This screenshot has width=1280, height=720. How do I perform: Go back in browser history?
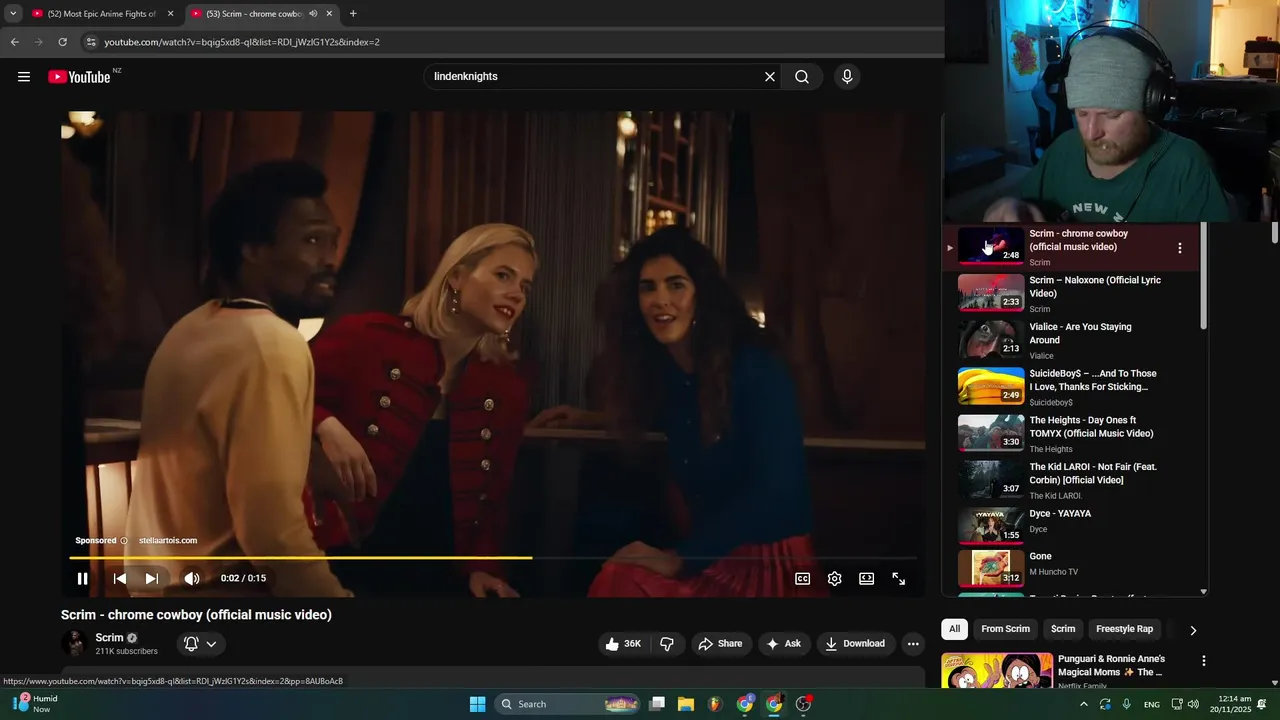click(x=14, y=42)
